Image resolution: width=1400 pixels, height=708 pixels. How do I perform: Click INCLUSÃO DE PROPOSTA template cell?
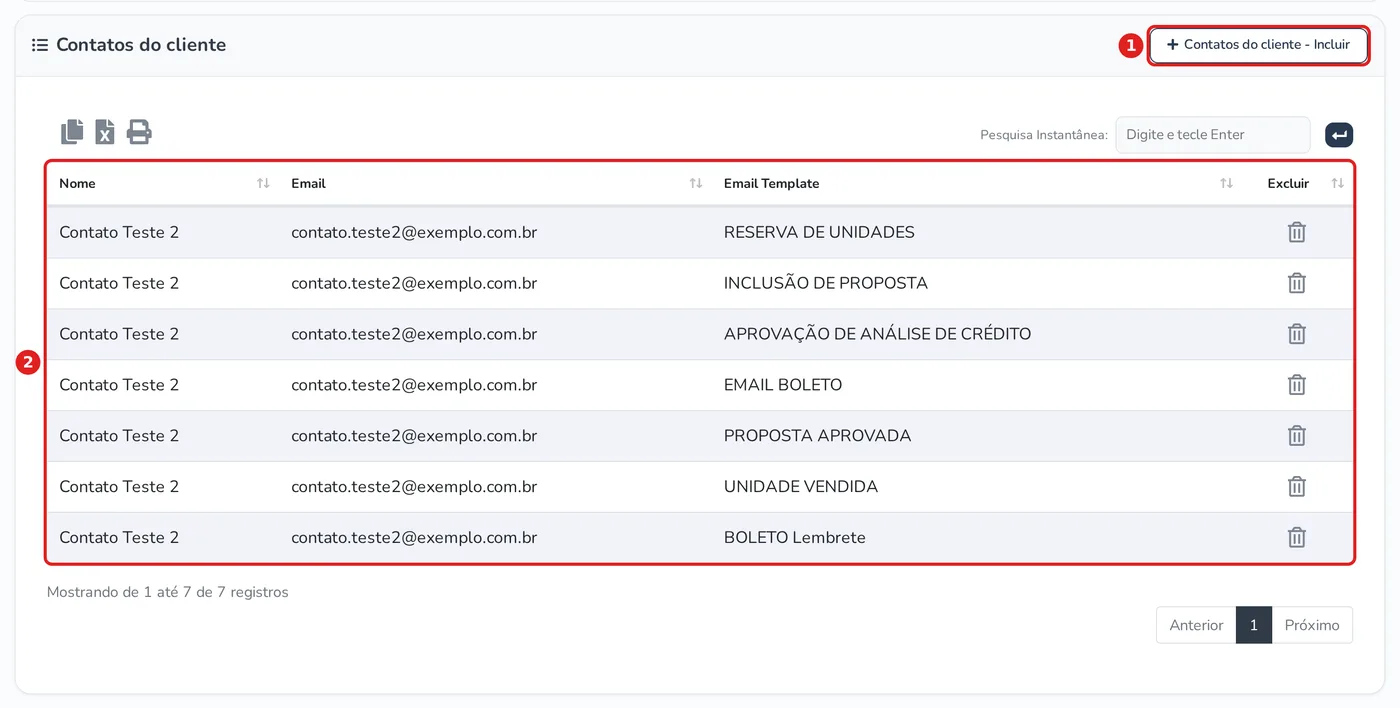coord(826,283)
